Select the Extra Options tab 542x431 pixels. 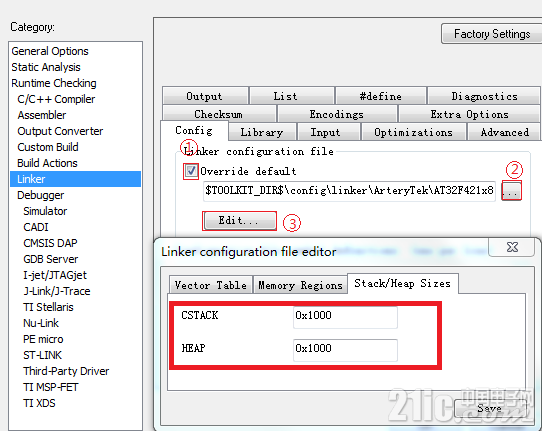[469, 114]
